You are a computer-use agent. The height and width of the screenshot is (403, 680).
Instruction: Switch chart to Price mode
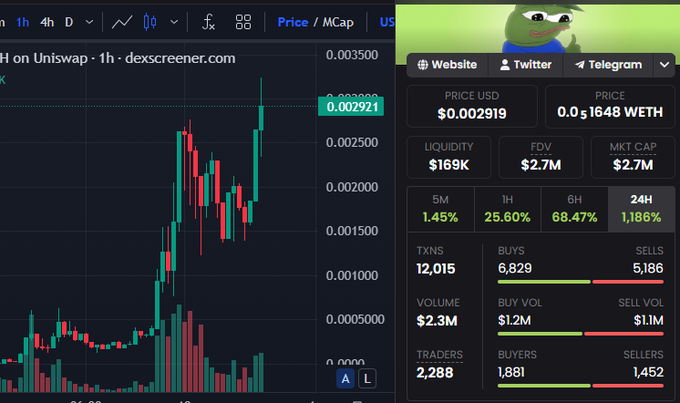(293, 22)
